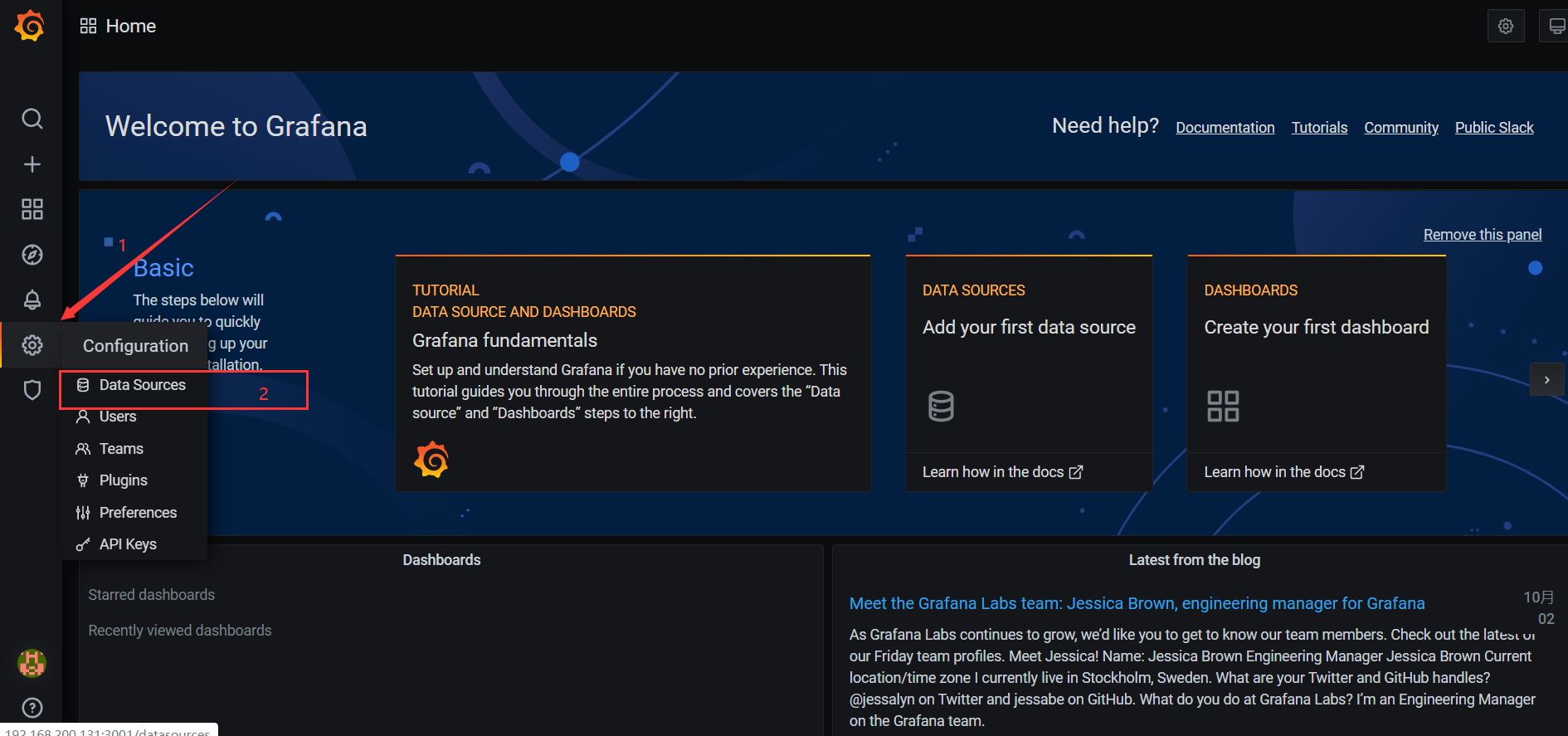This screenshot has height=736, width=1568.
Task: Expand next setup cards with right chevron
Action: (1546, 380)
